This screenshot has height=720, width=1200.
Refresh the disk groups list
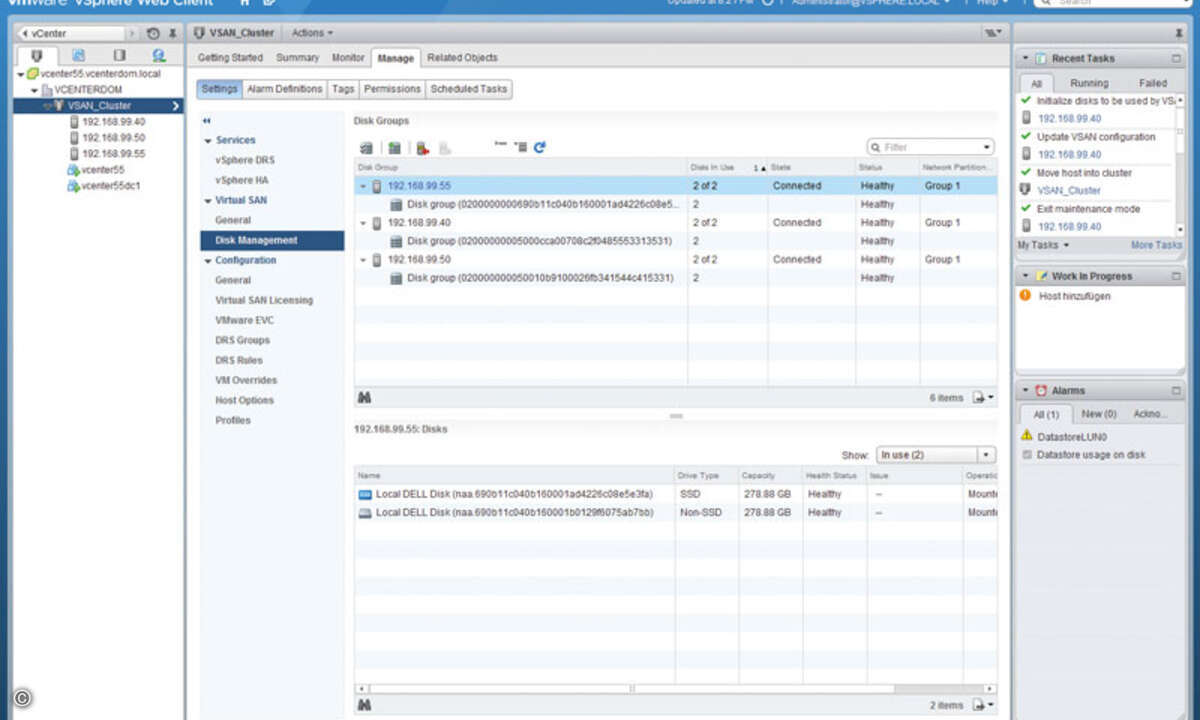pyautogui.click(x=540, y=147)
